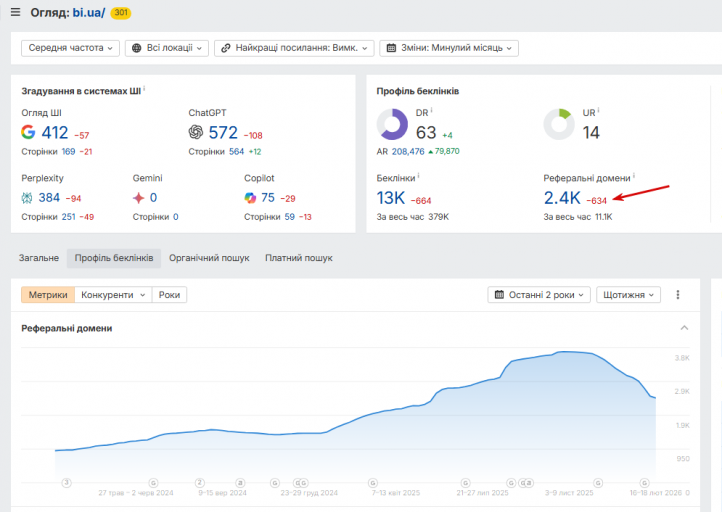Click the bi.ua/ domain link

(88, 12)
